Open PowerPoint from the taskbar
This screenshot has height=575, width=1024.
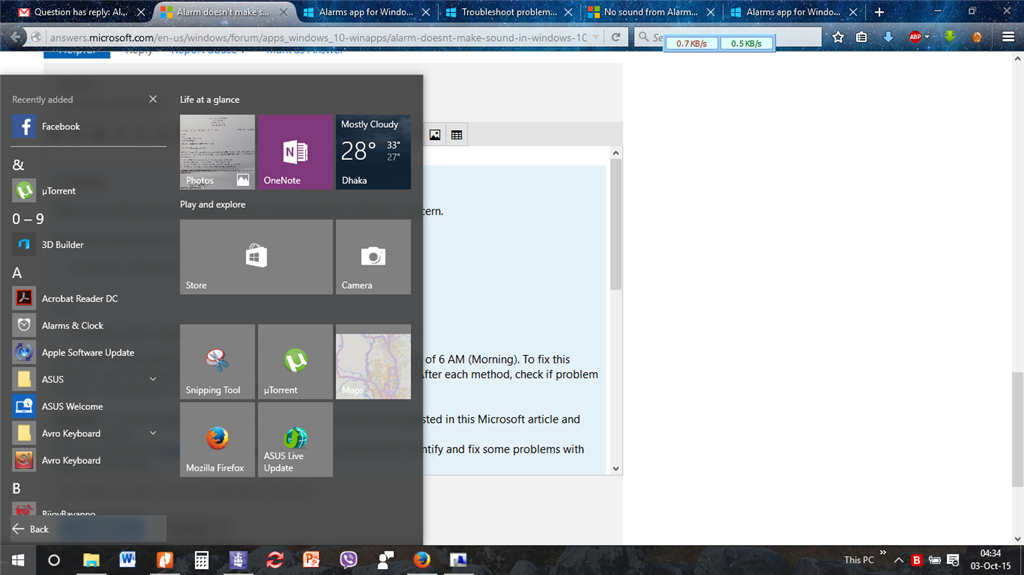pyautogui.click(x=312, y=560)
